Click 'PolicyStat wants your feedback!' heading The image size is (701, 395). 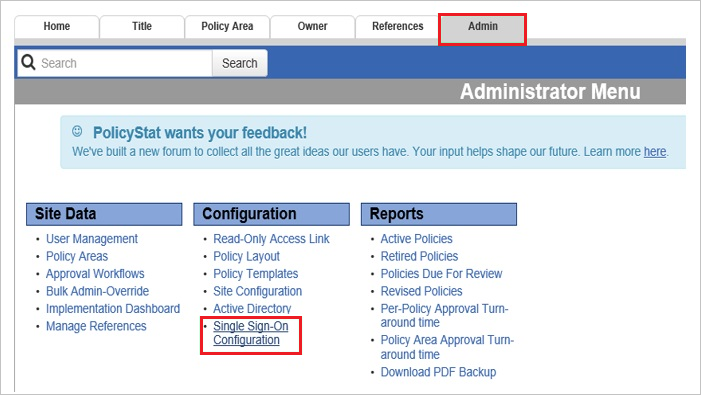point(200,133)
